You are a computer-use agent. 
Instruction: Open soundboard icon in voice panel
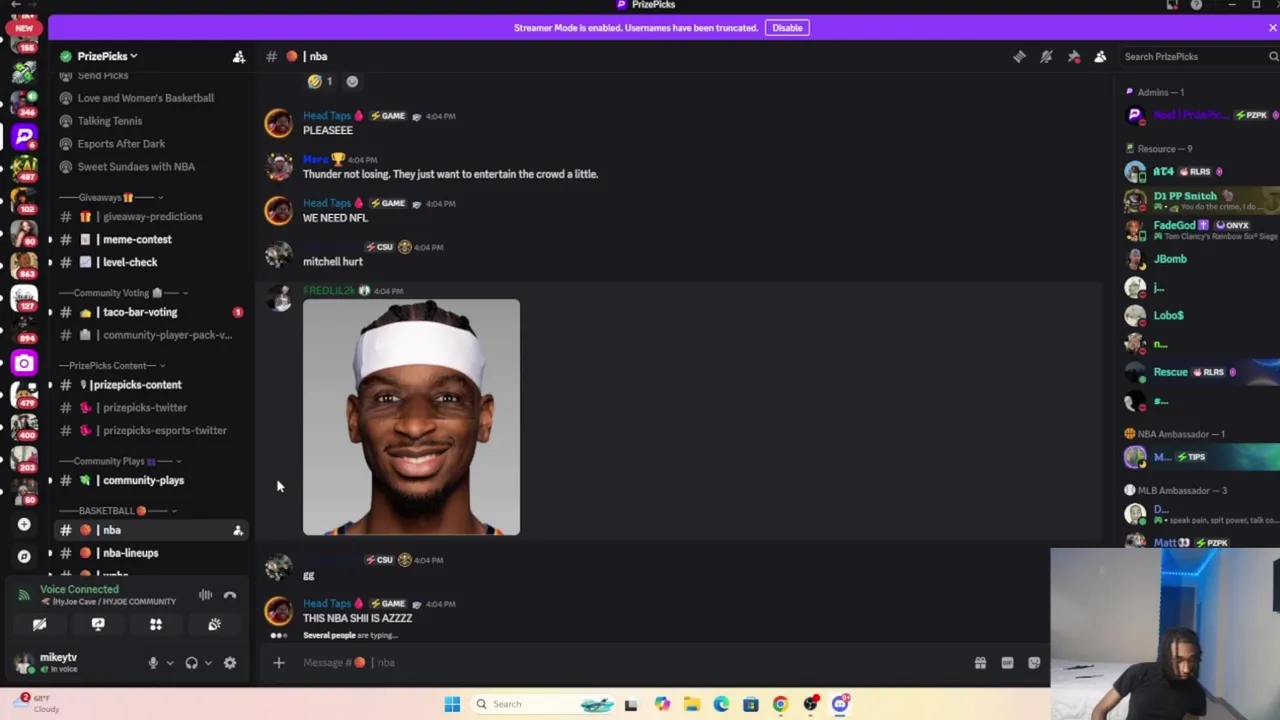pos(214,624)
